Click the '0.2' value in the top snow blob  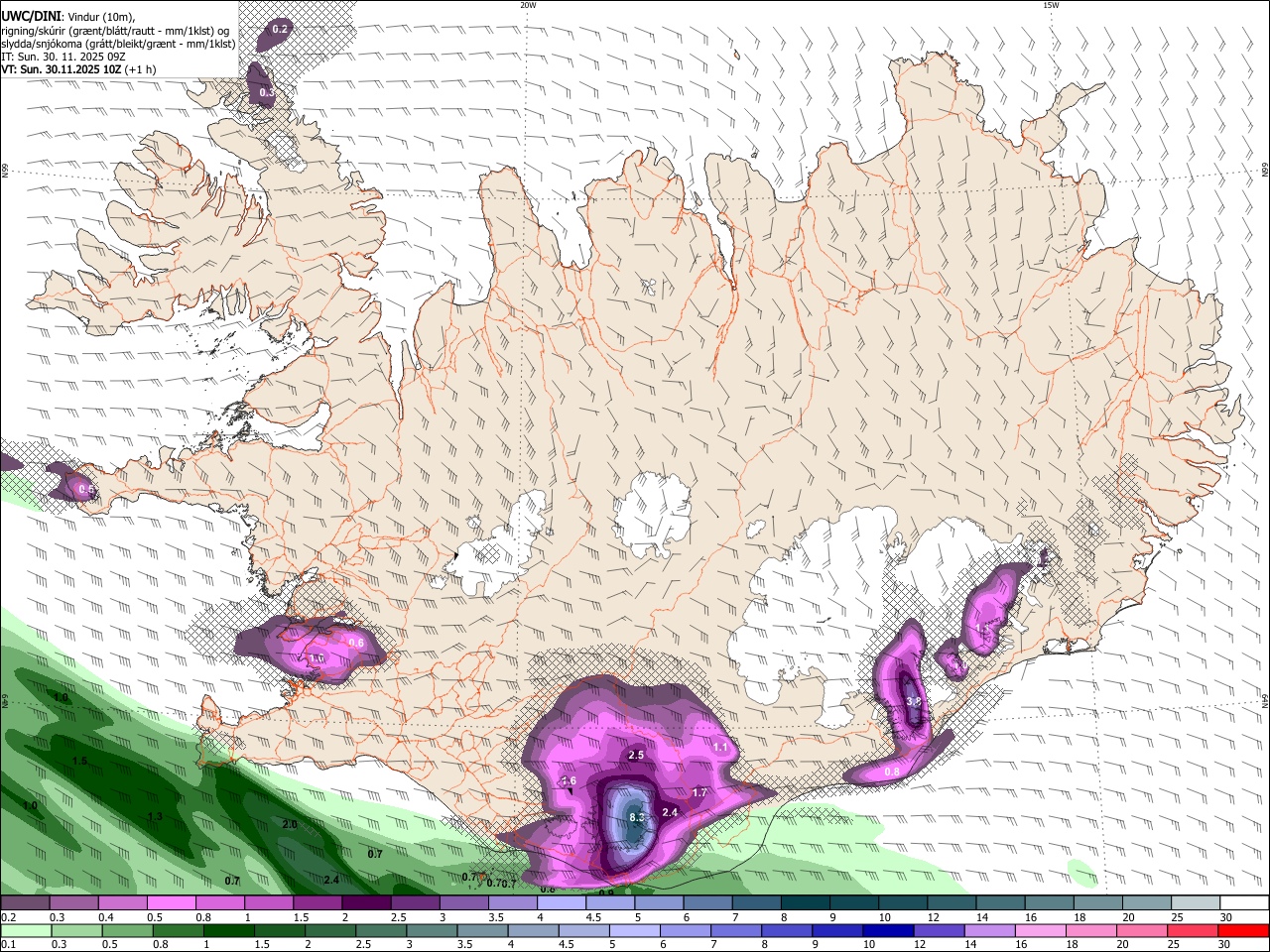(280, 29)
